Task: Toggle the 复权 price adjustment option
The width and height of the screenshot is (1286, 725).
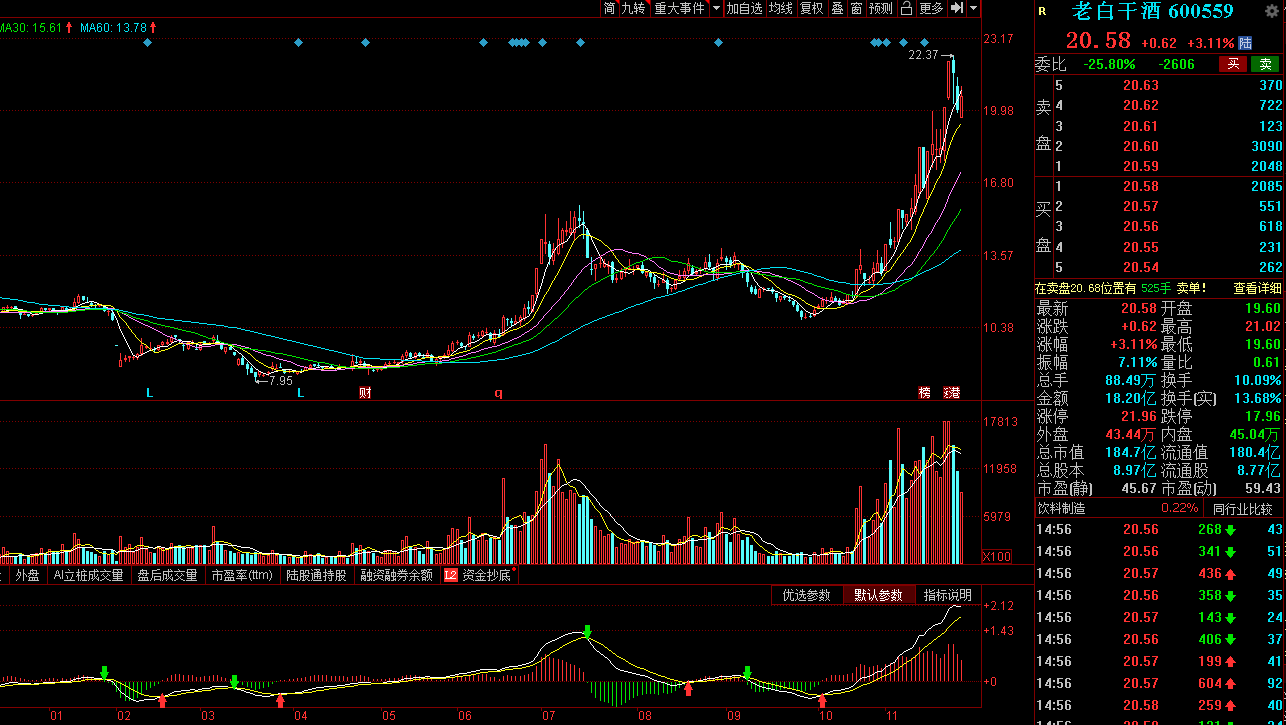Action: click(x=812, y=8)
